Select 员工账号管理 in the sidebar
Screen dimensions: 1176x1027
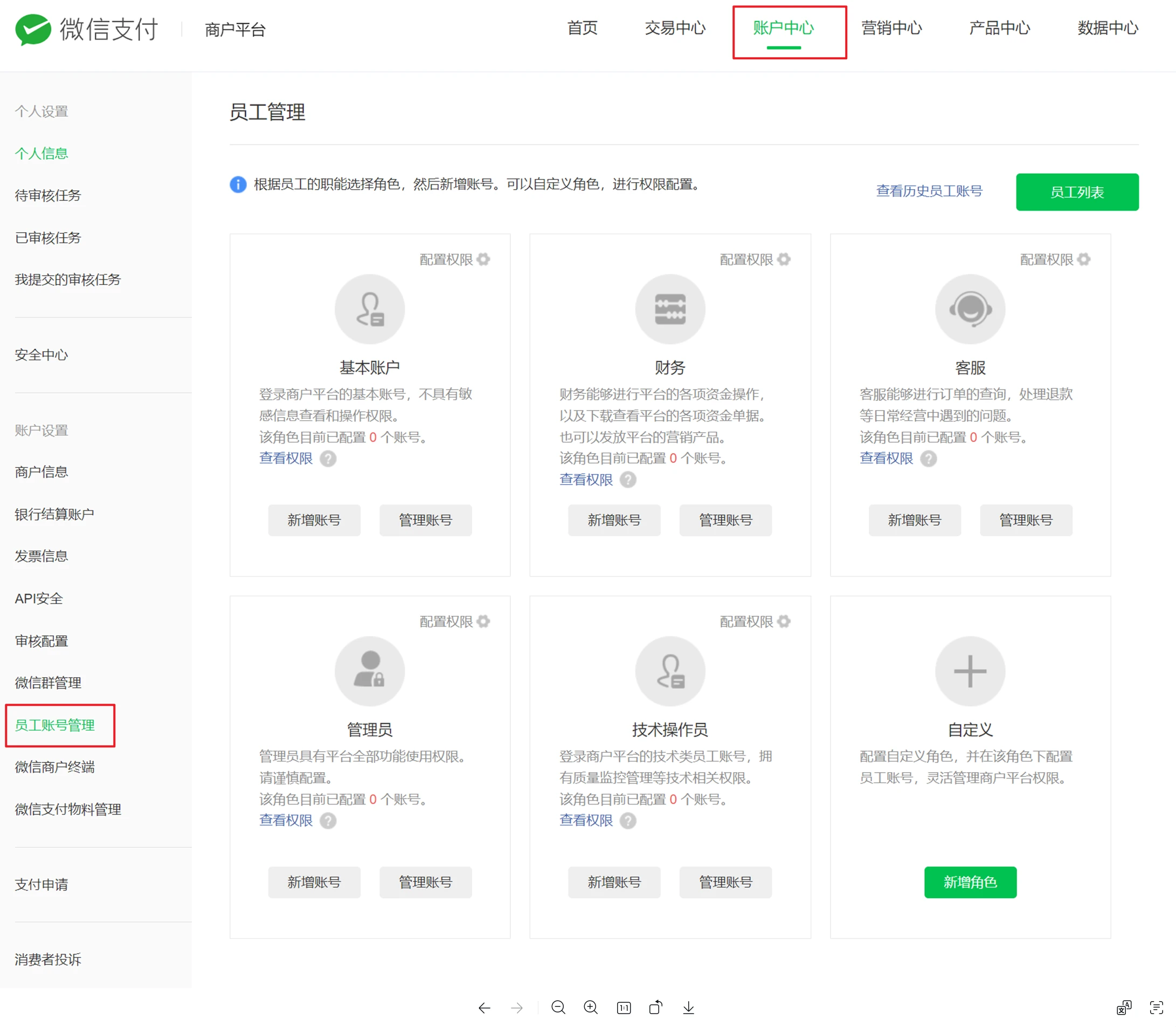point(55,726)
